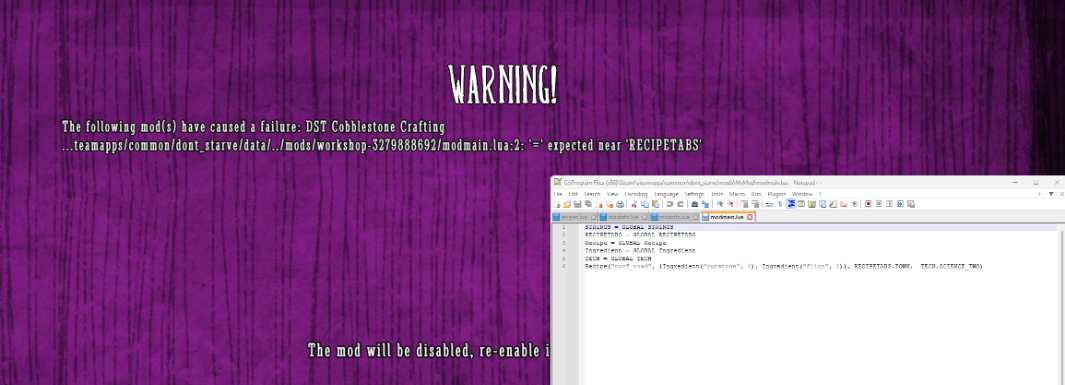Open User Defined Language dialog icon
The height and width of the screenshot is (385, 1065).
coord(801,204)
